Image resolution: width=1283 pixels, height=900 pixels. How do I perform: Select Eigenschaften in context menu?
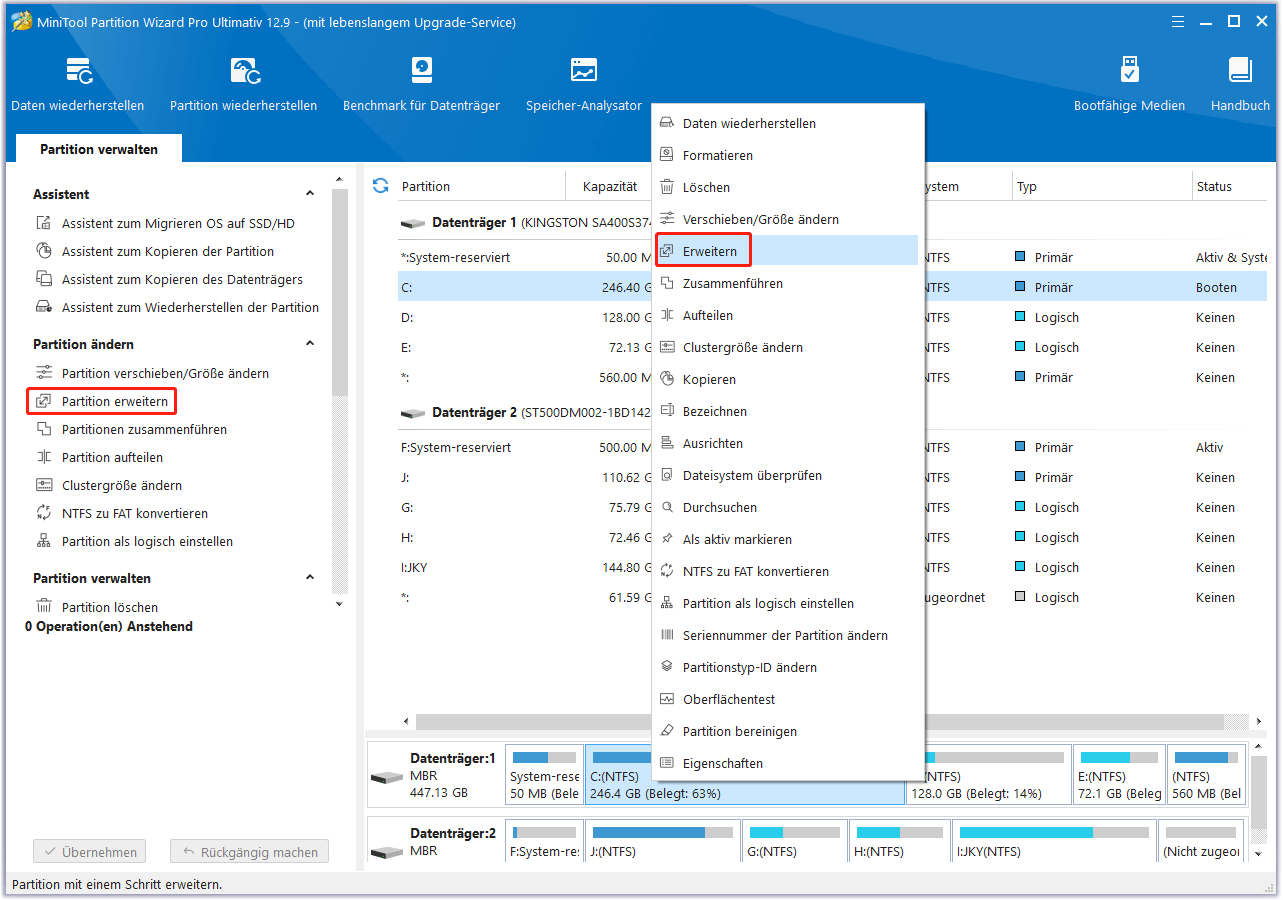(x=787, y=764)
